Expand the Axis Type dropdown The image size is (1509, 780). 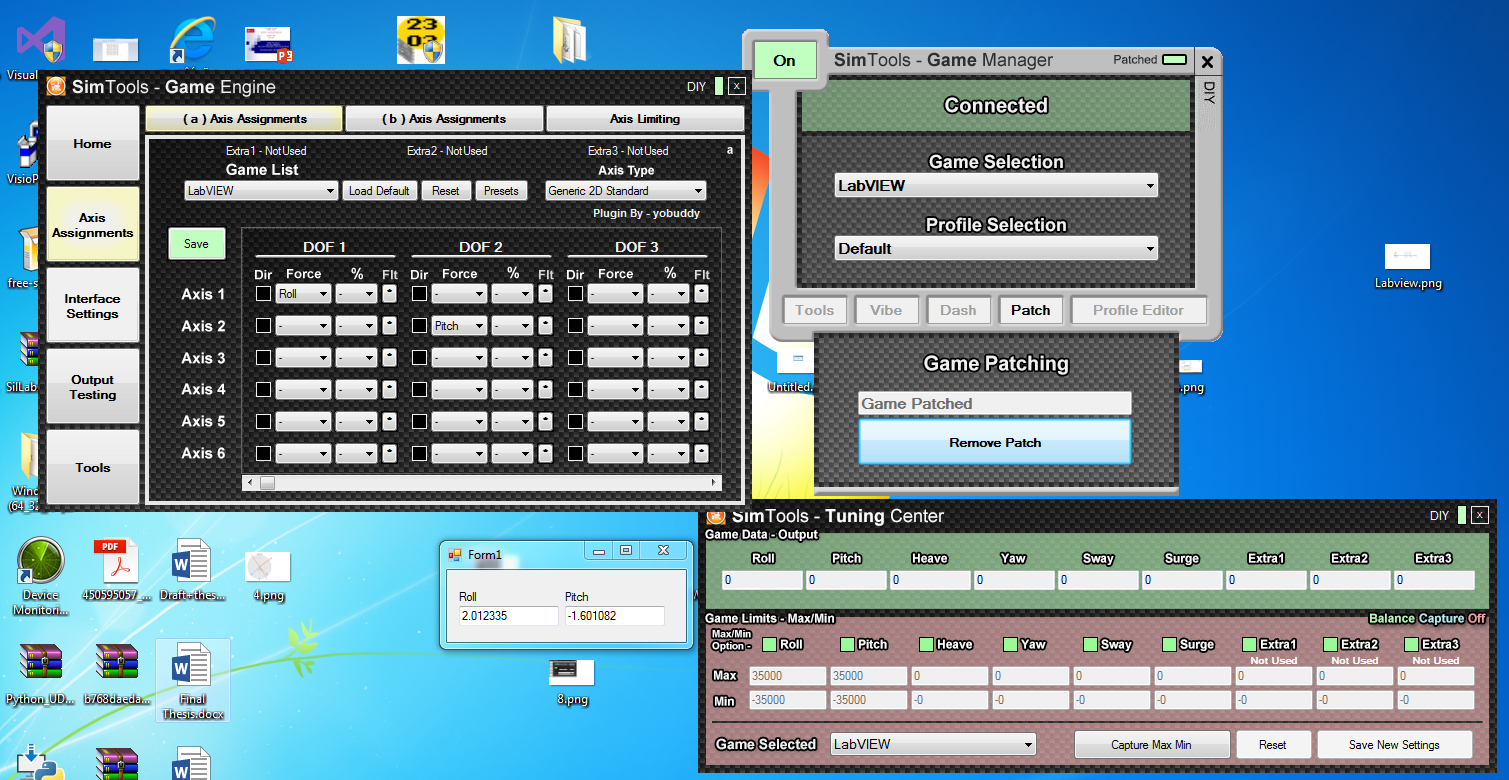pos(625,191)
